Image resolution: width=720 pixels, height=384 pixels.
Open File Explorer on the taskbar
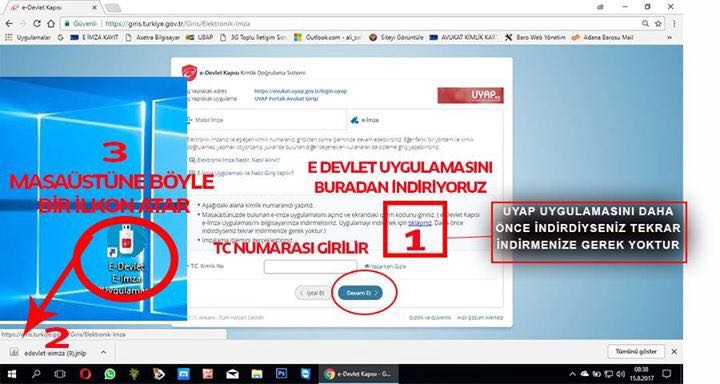coord(257,374)
